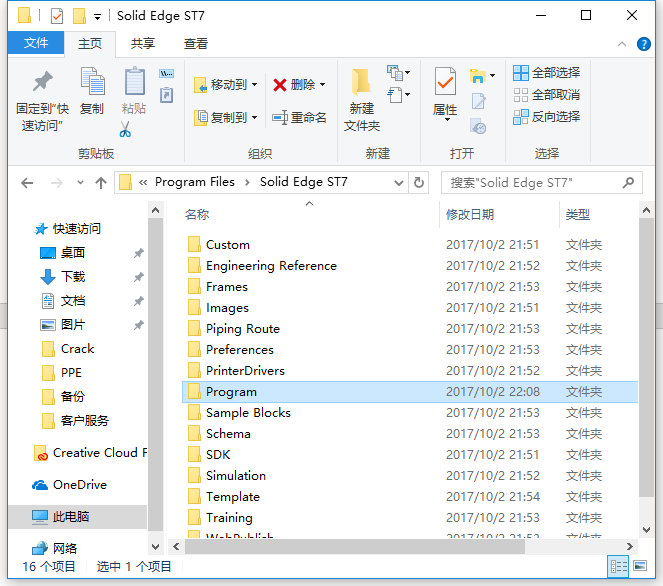Click the Copy path icon
Viewport: 663px width, 586px height.
point(167,74)
